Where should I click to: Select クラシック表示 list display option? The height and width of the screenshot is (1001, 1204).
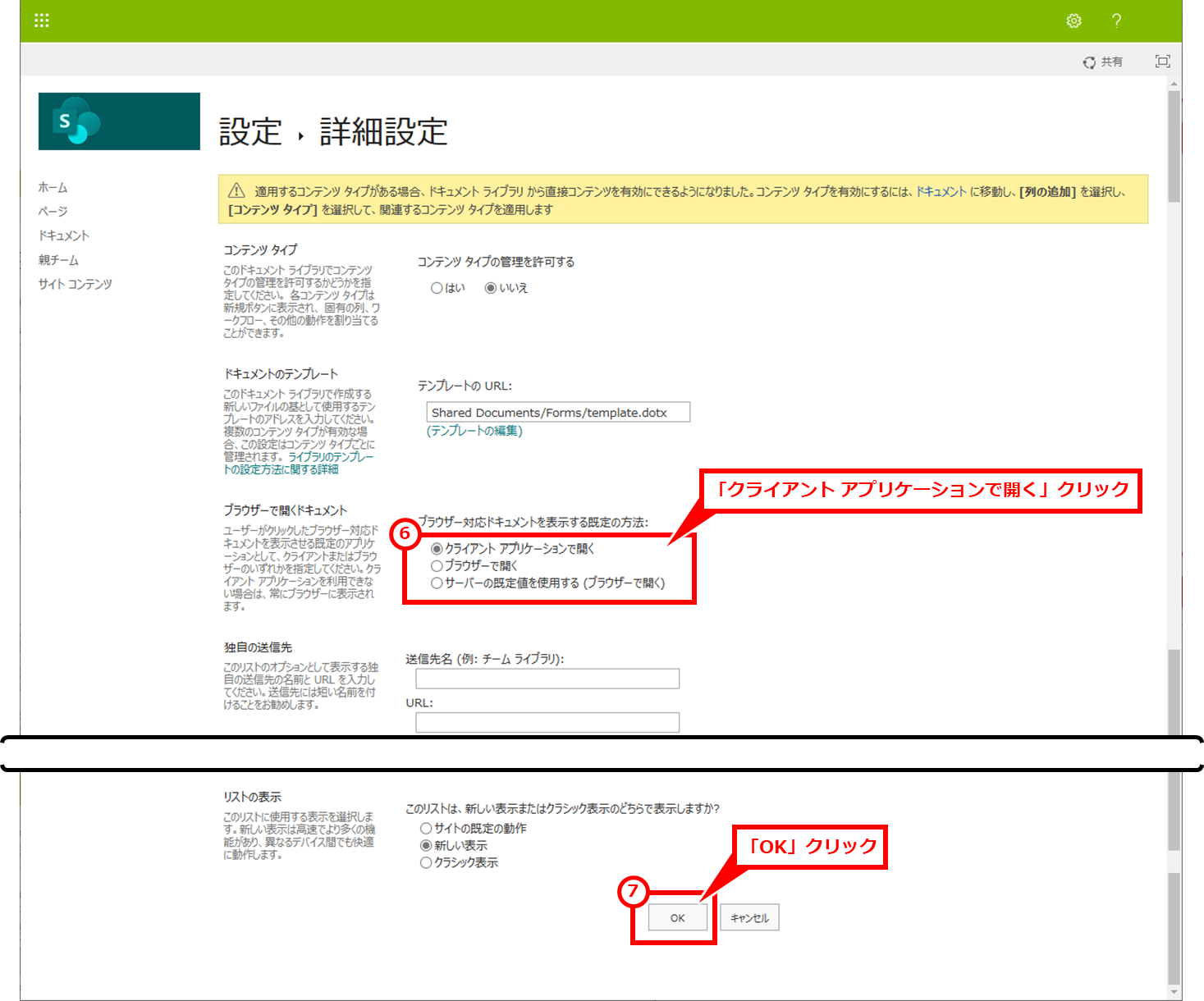(426, 863)
